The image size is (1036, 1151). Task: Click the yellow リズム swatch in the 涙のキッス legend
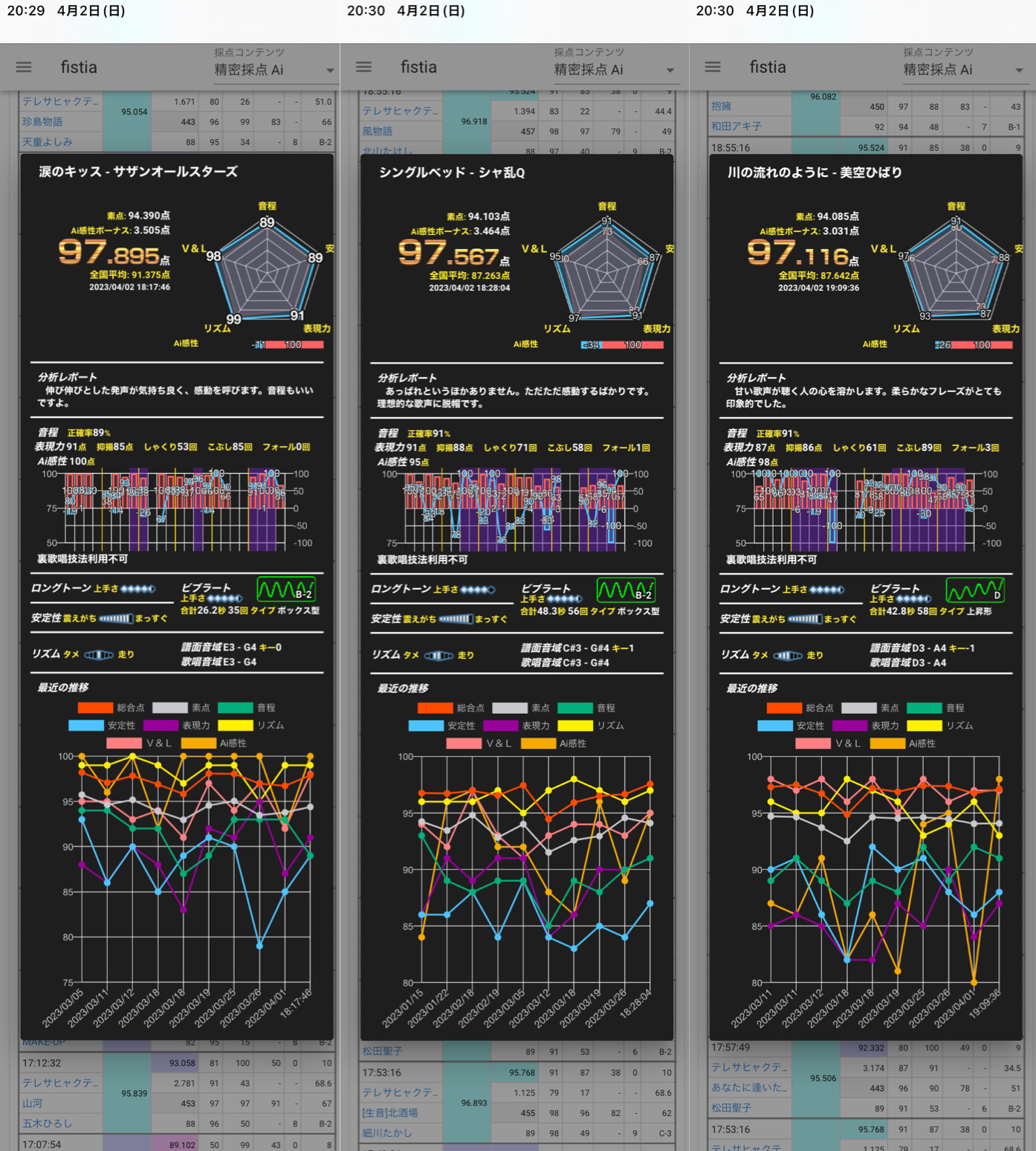coord(235,725)
